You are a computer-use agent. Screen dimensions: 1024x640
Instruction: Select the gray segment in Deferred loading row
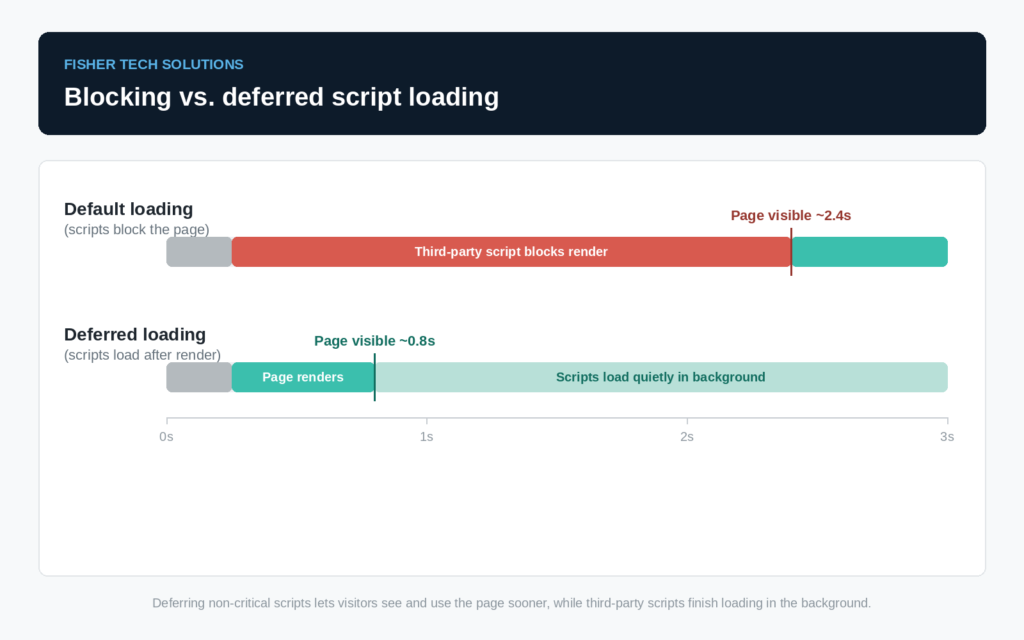click(199, 377)
